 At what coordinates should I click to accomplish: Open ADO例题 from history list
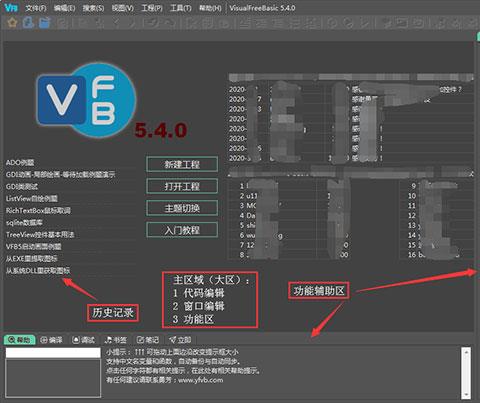[20, 163]
